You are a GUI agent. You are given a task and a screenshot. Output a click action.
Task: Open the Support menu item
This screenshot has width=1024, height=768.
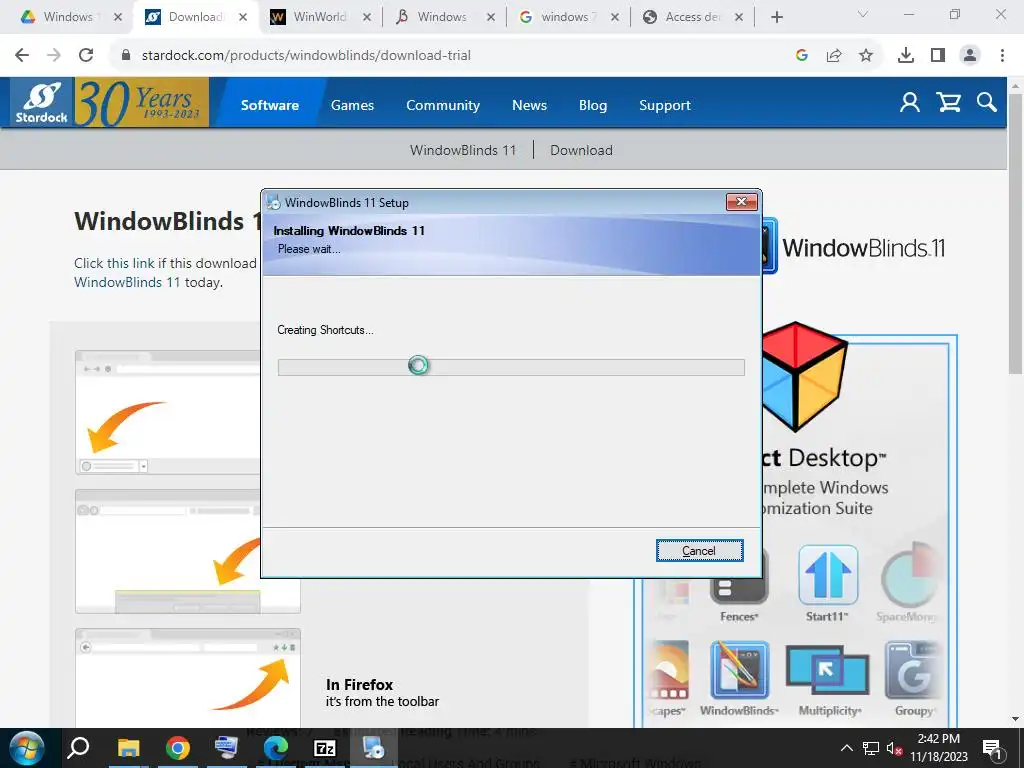664,105
